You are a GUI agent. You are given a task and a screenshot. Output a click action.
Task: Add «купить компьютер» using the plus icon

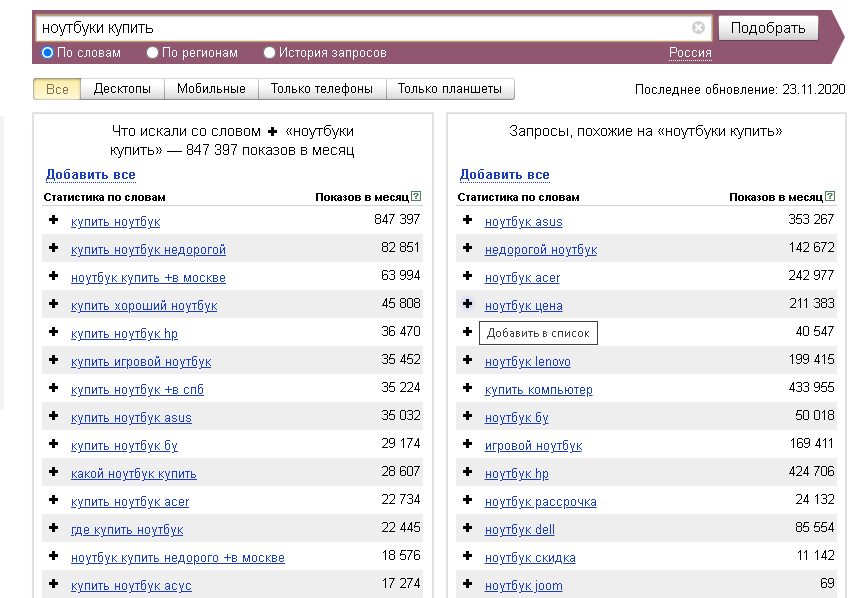(x=467, y=388)
